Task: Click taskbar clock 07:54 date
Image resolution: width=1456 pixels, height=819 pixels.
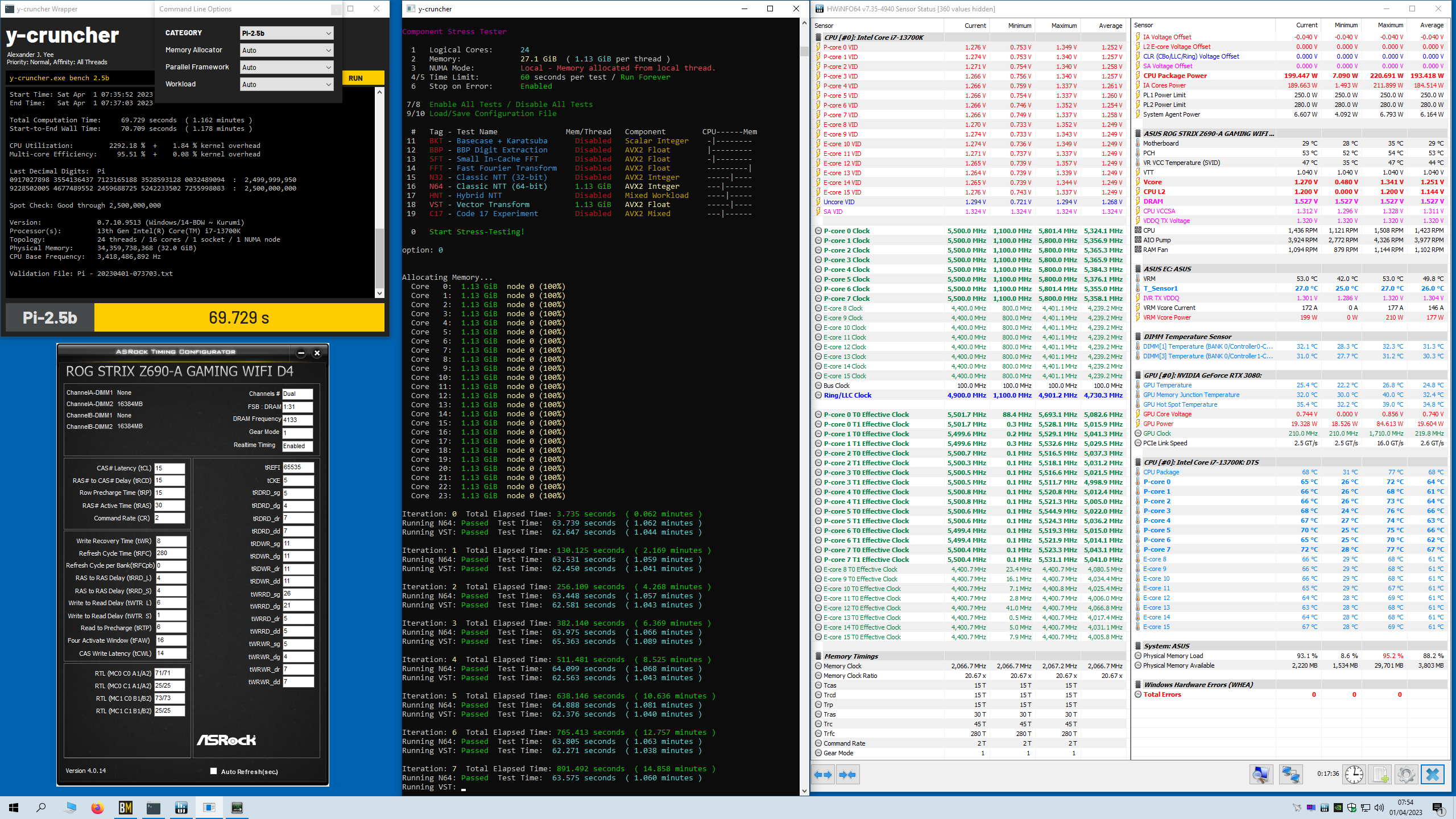Action: [1406, 808]
